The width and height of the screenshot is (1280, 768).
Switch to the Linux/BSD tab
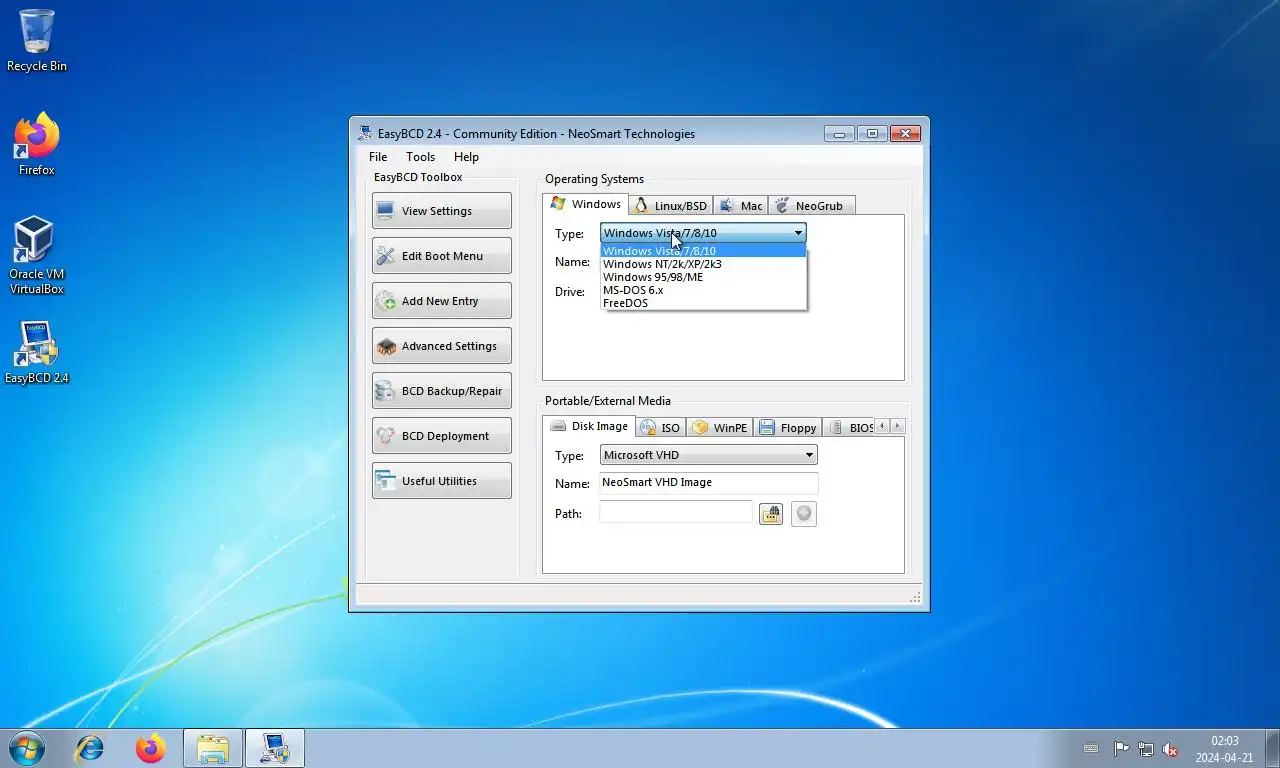tap(671, 205)
